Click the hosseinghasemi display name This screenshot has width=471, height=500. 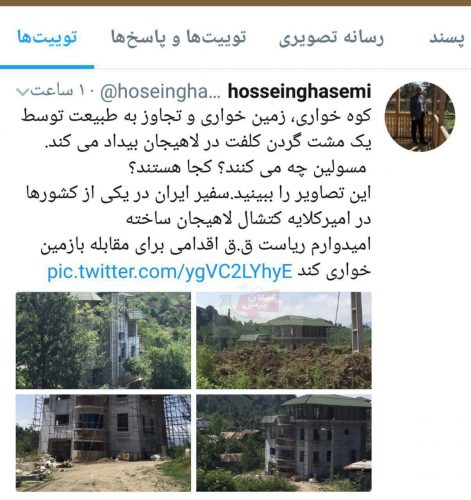[299, 91]
